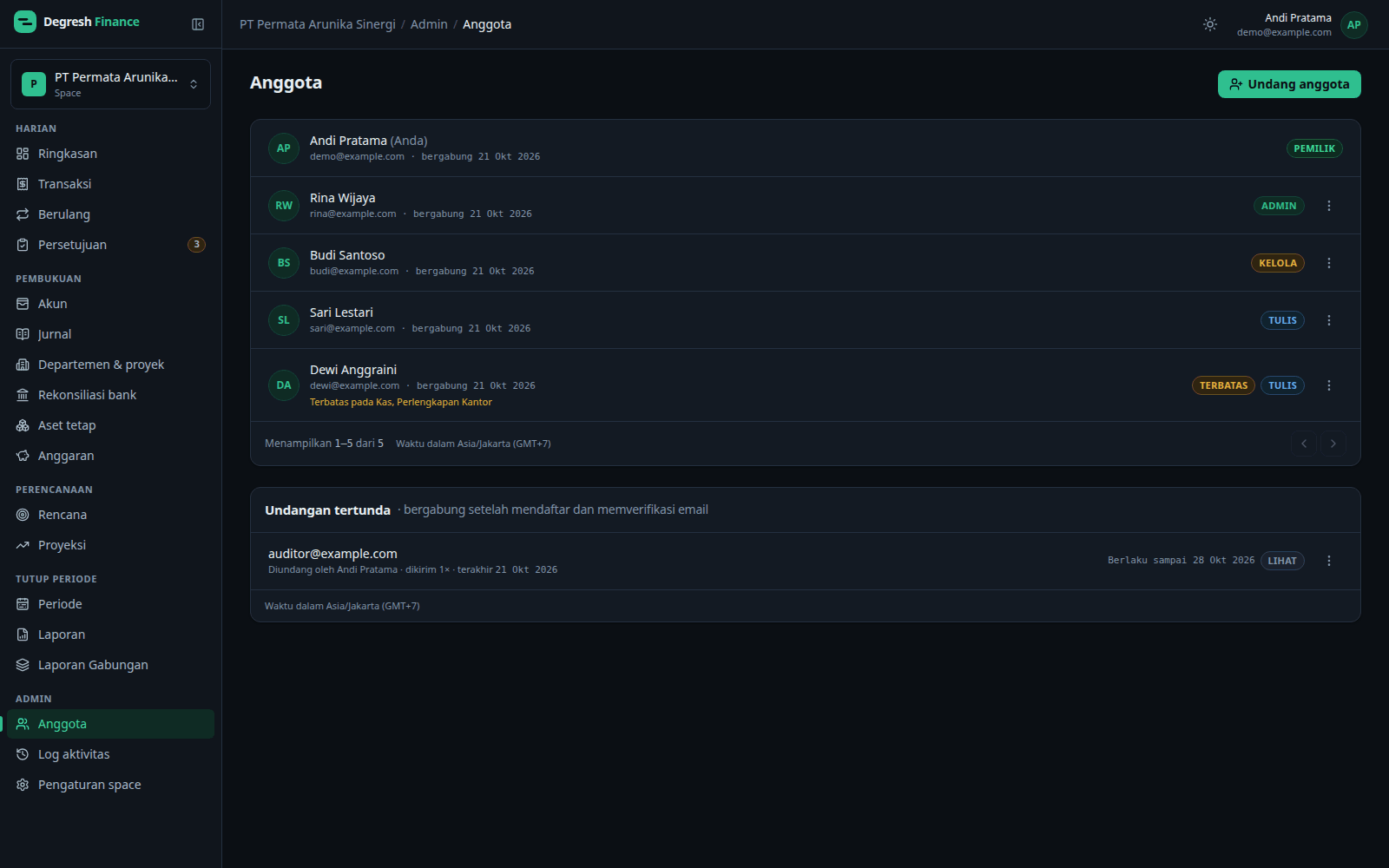
Task: Click the PEMILIK badge for Andi Pratama
Action: pyautogui.click(x=1314, y=148)
